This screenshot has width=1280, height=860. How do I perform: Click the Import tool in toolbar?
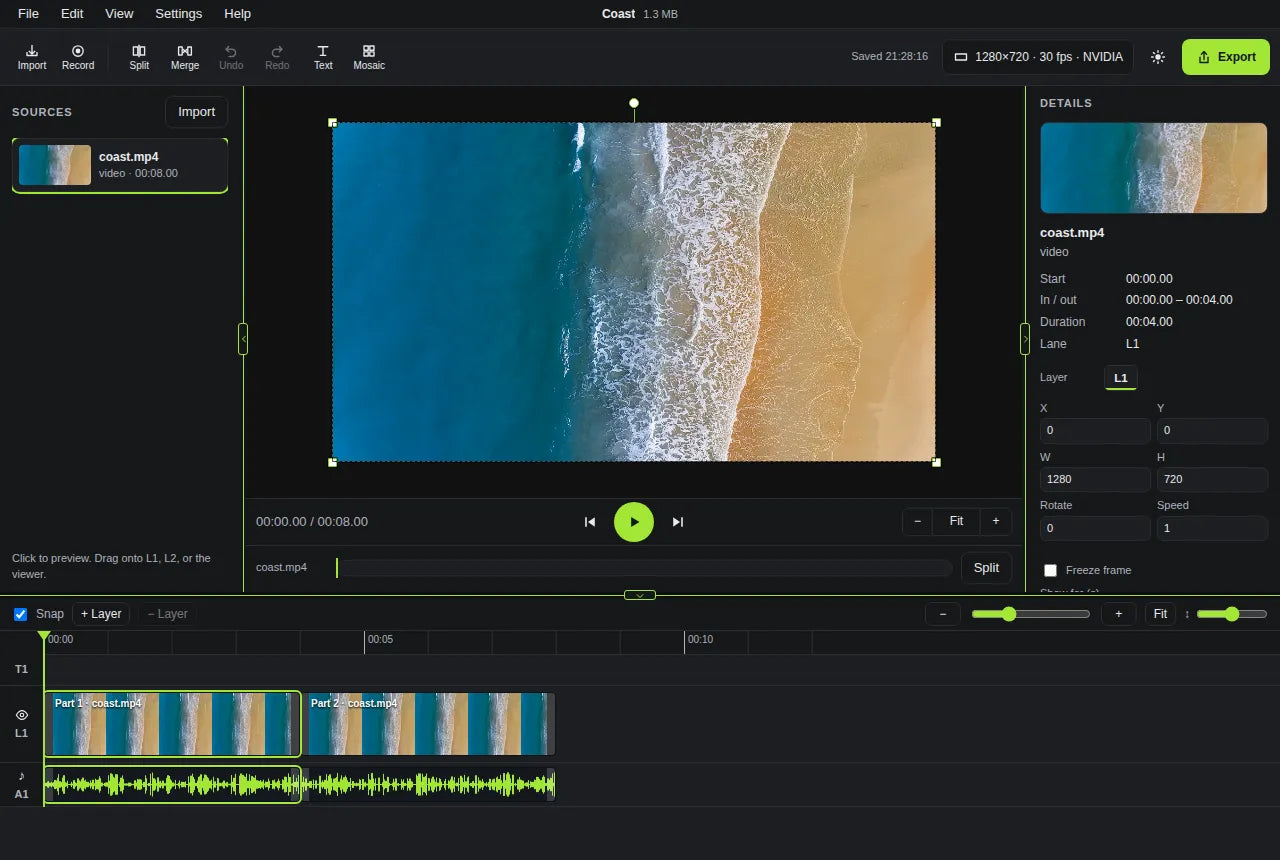(x=32, y=57)
